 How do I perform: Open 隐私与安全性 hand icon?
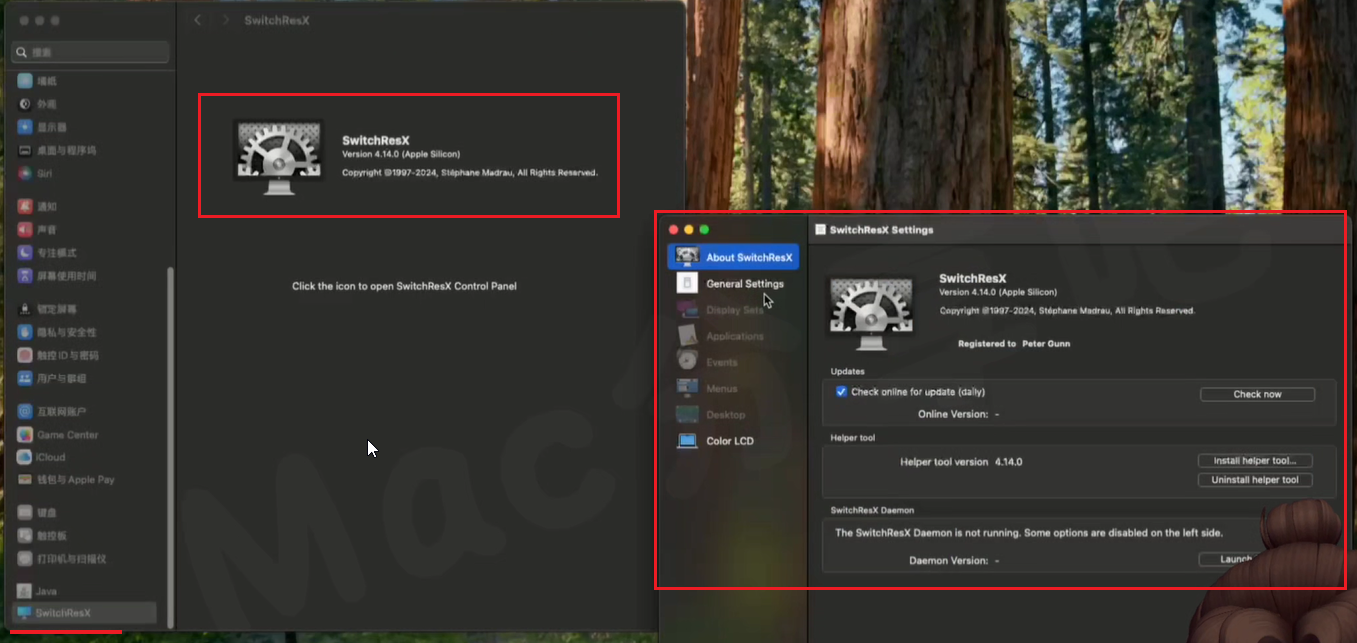(x=25, y=332)
